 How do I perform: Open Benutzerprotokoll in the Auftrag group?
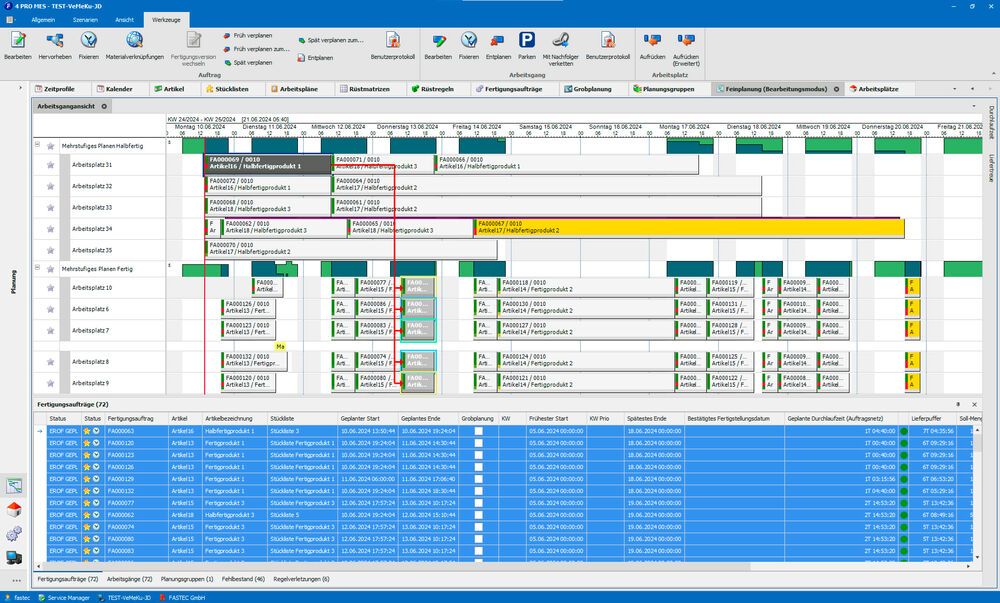click(x=392, y=40)
